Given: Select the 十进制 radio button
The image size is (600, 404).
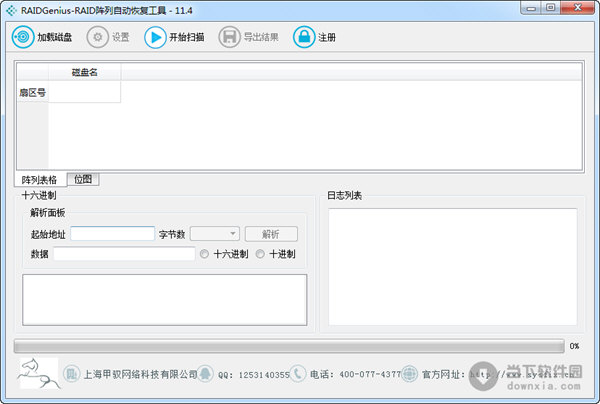Looking at the screenshot, I should point(260,254).
